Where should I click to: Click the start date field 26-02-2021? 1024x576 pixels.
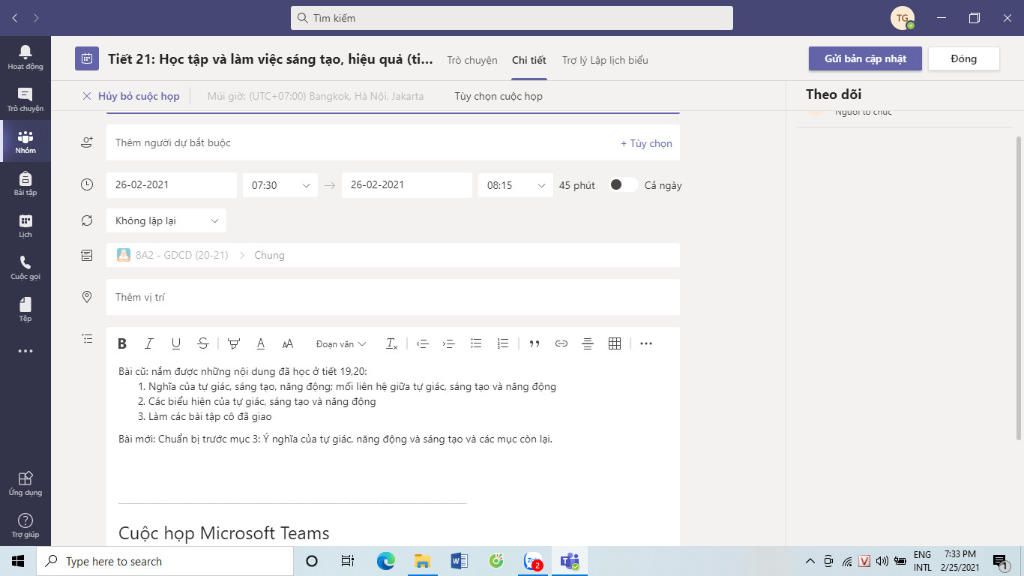pyautogui.click(x=171, y=185)
